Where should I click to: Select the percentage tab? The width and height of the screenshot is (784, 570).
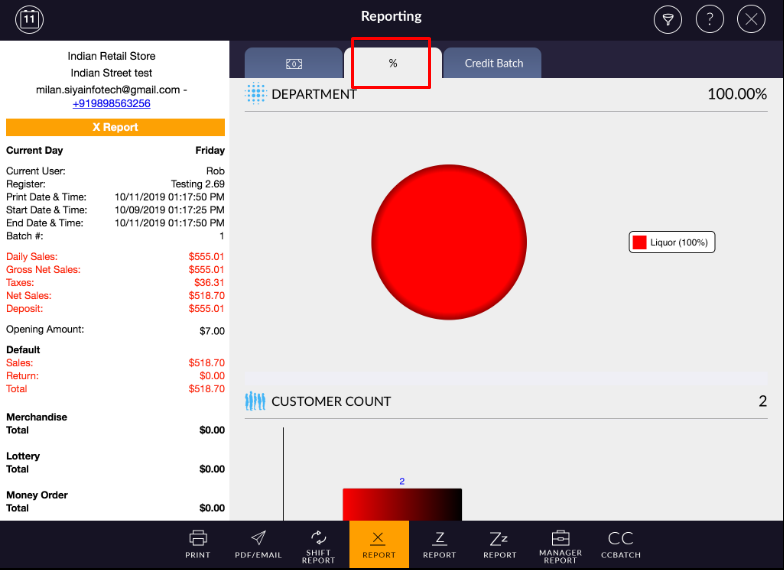click(x=393, y=63)
